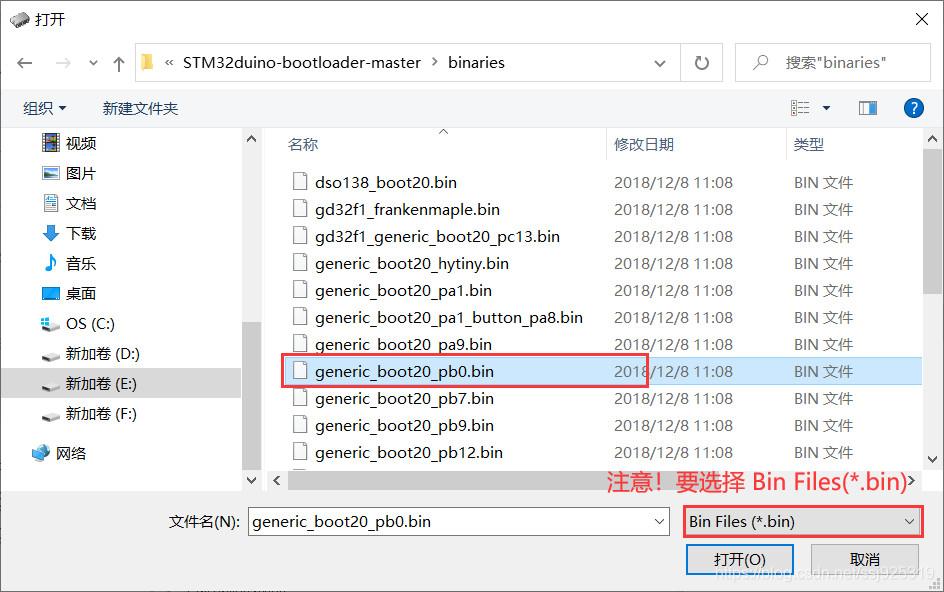Select 桌面 in the navigation pane

(x=81, y=294)
